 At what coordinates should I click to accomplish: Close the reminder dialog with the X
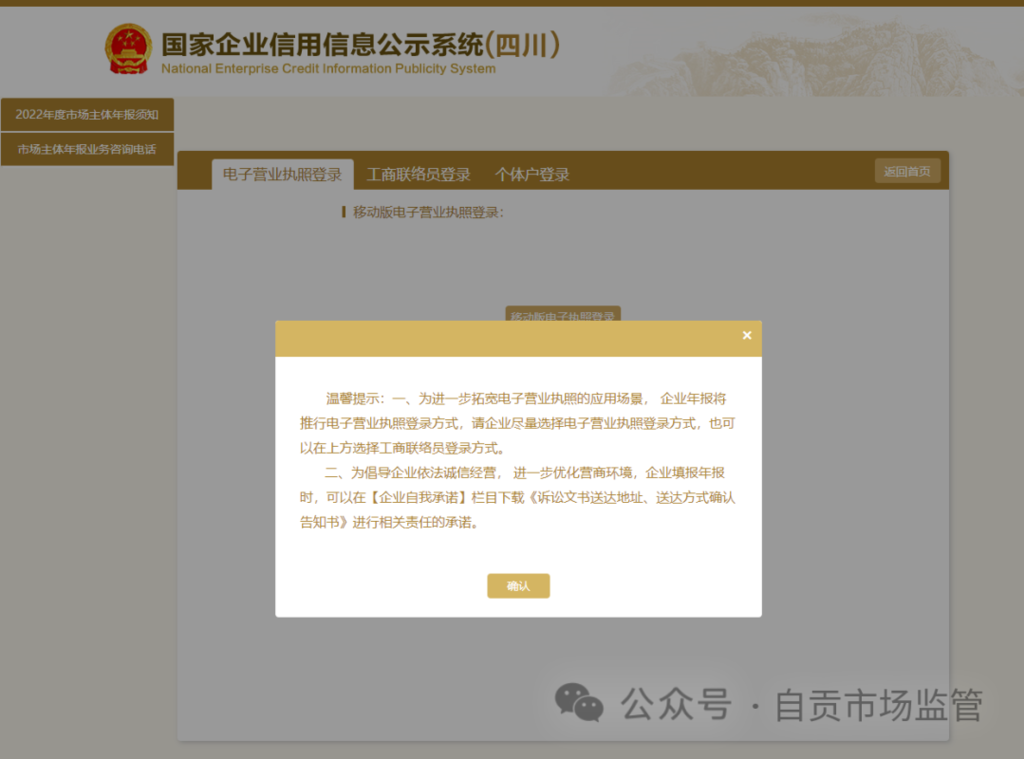746,336
